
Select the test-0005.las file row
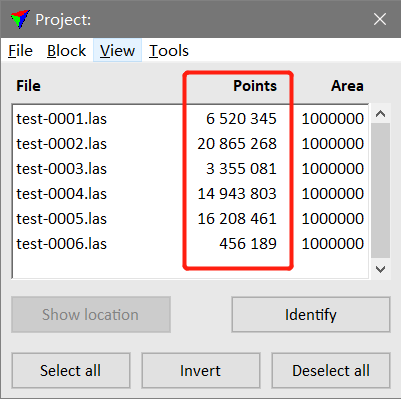pyautogui.click(x=190, y=219)
